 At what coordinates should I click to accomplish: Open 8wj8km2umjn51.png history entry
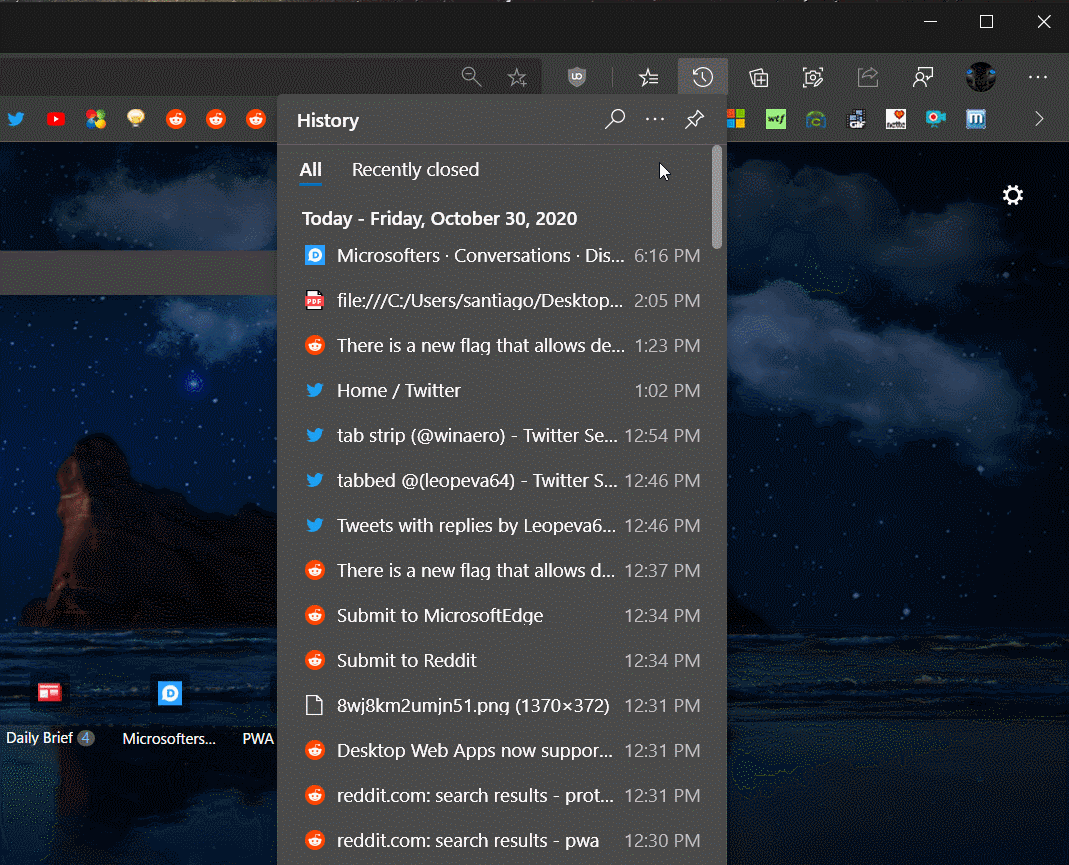(x=502, y=705)
